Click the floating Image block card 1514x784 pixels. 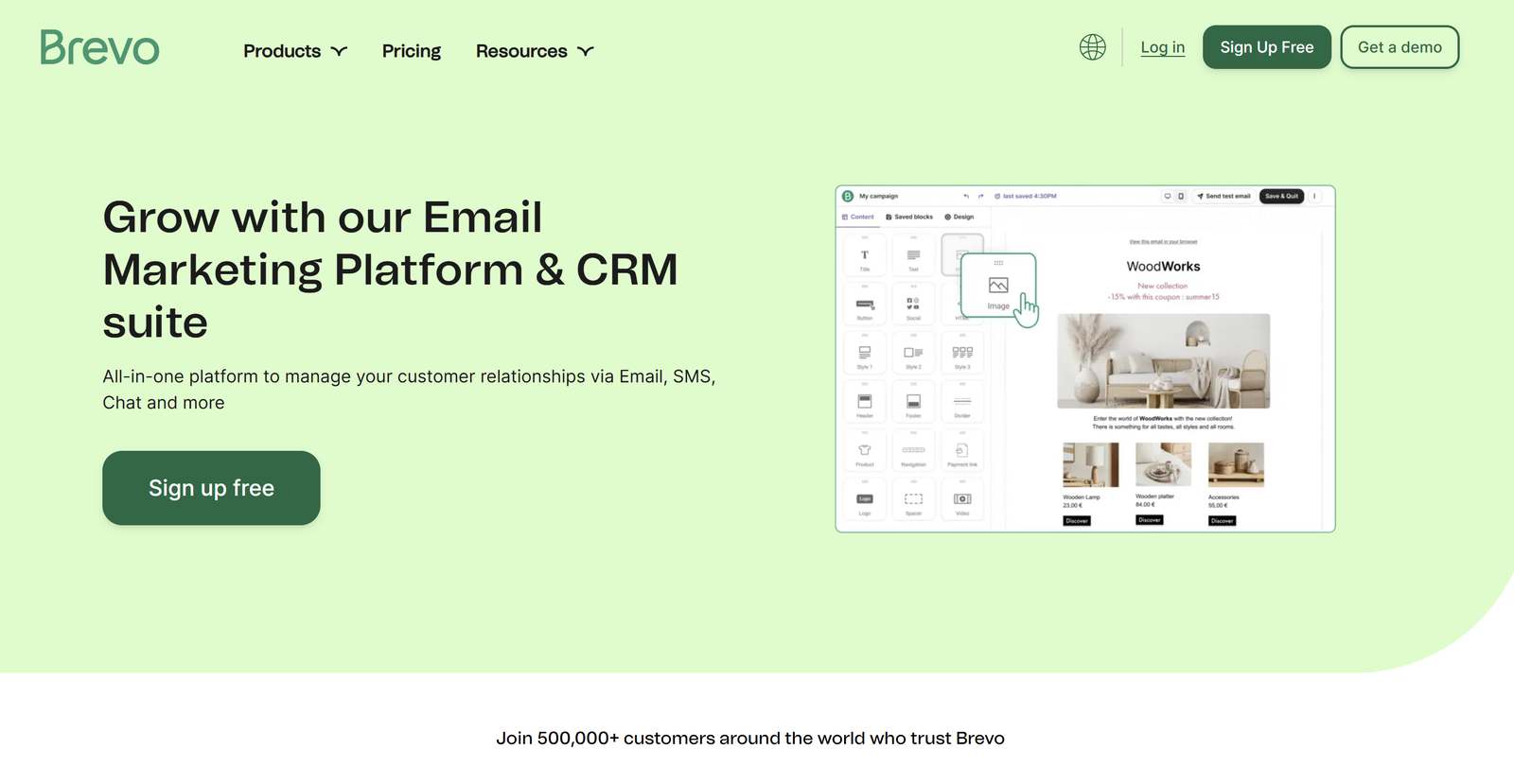pyautogui.click(x=998, y=285)
